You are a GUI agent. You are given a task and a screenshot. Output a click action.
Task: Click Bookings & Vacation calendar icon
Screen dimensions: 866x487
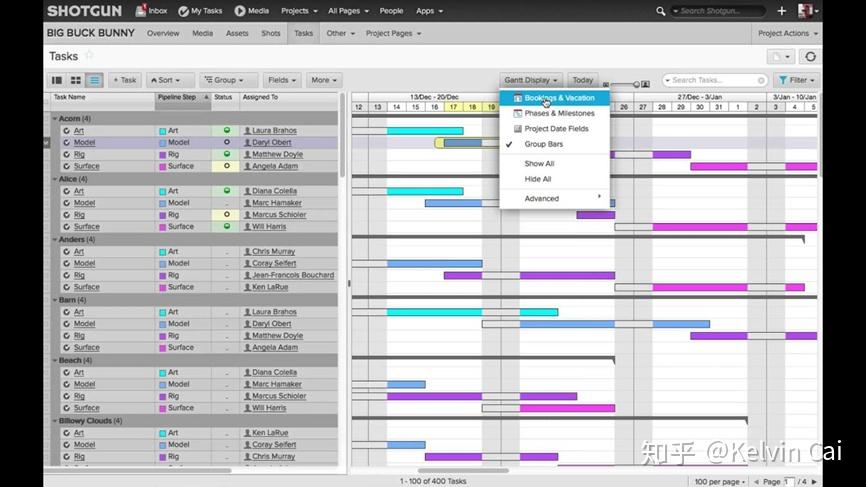tap(518, 98)
